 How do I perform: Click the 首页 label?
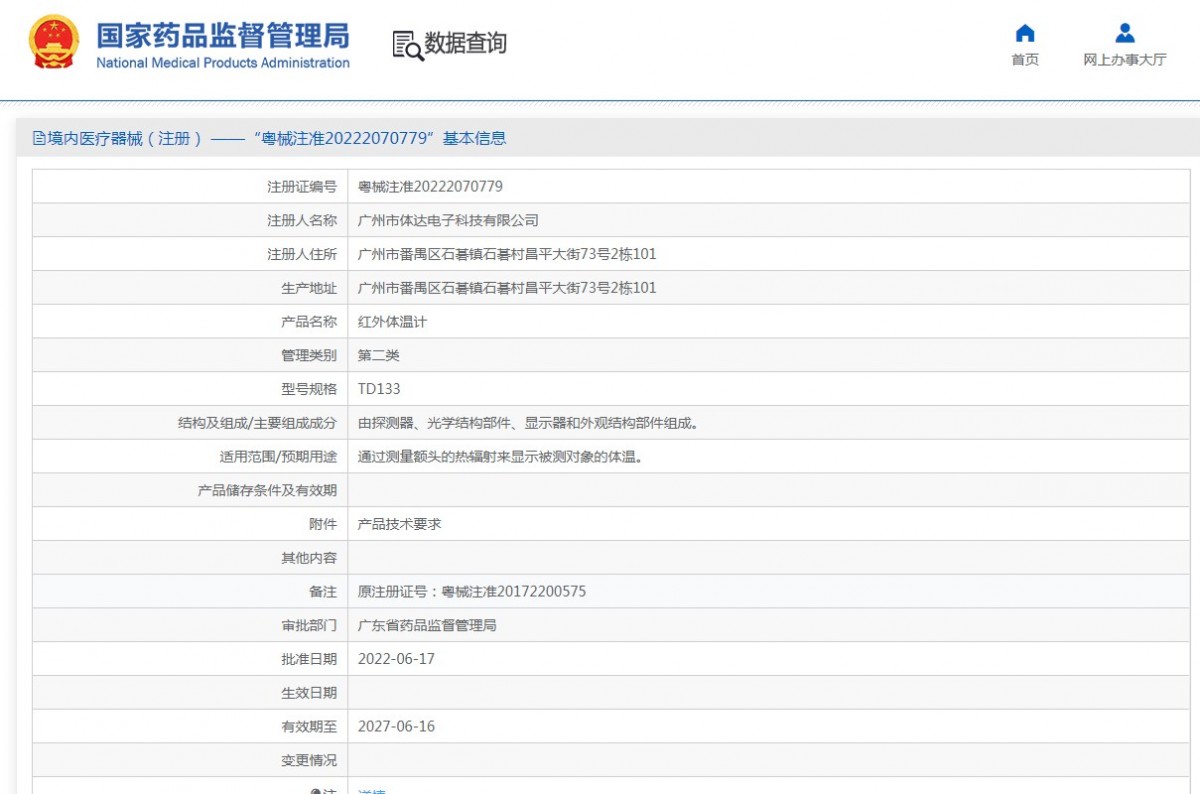click(x=1025, y=60)
